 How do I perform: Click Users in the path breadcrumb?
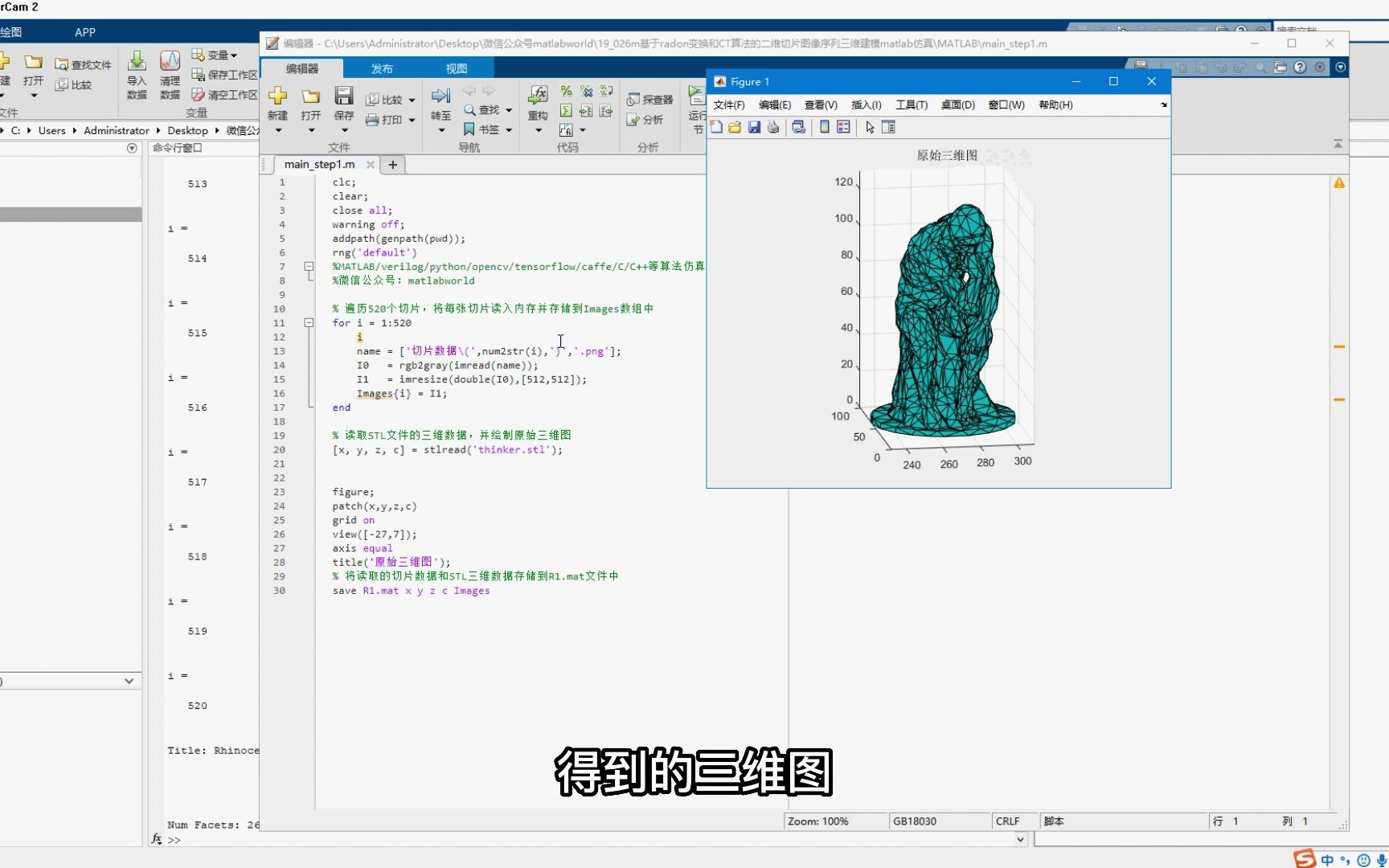click(x=52, y=130)
